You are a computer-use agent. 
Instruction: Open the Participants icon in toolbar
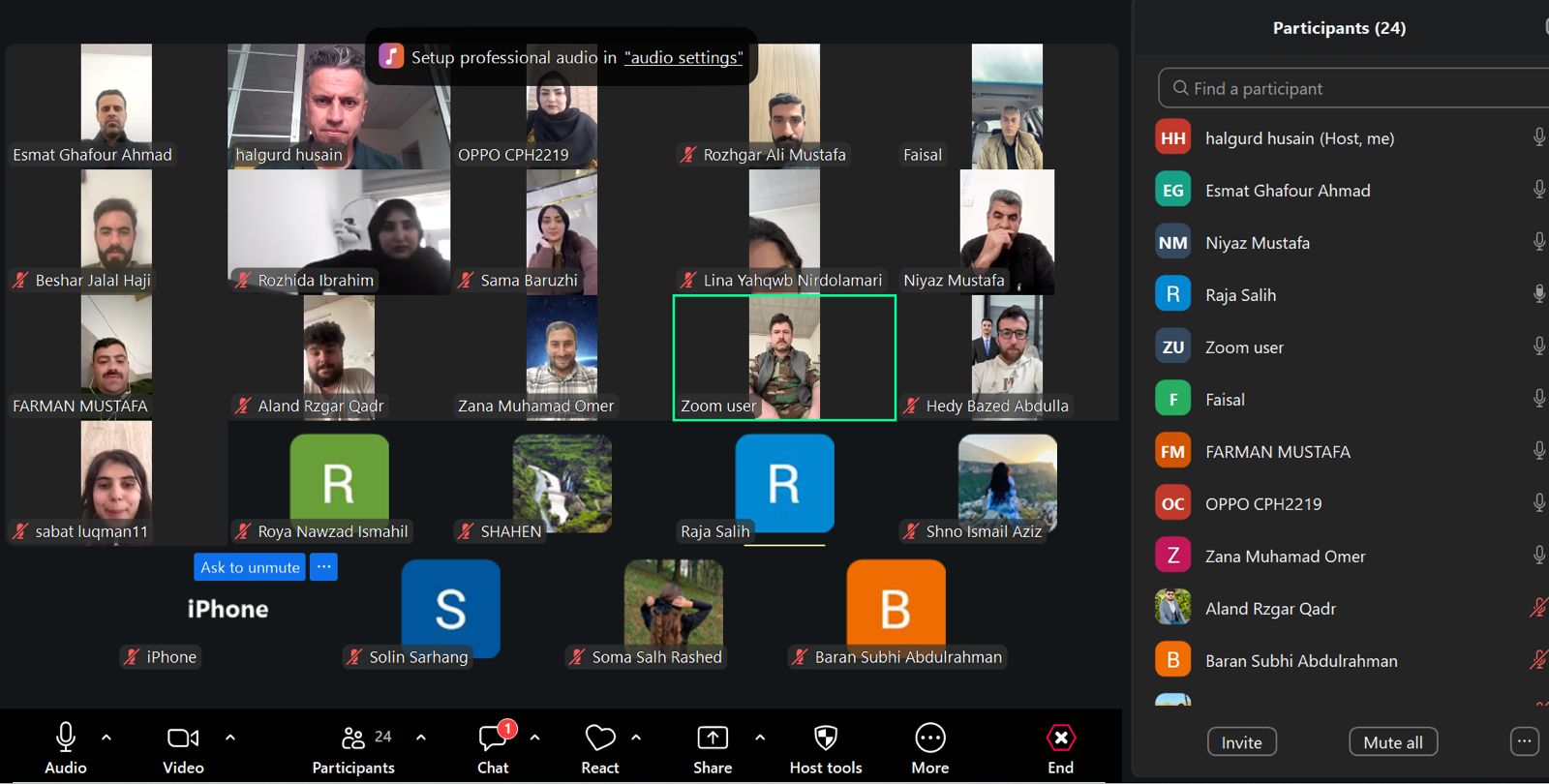pos(353,739)
